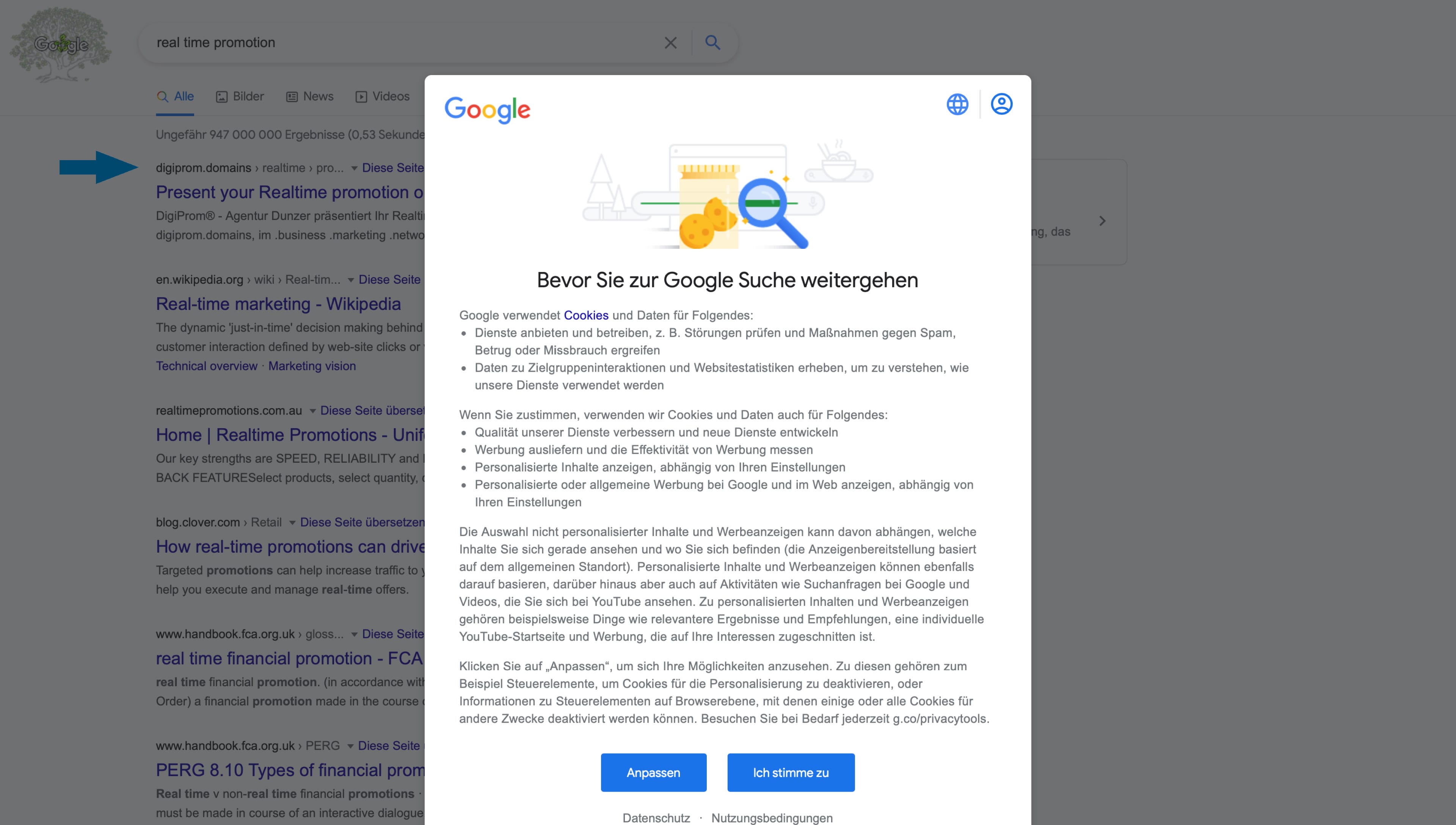The height and width of the screenshot is (825, 1456).
Task: Switch to the News tab
Action: [x=310, y=97]
